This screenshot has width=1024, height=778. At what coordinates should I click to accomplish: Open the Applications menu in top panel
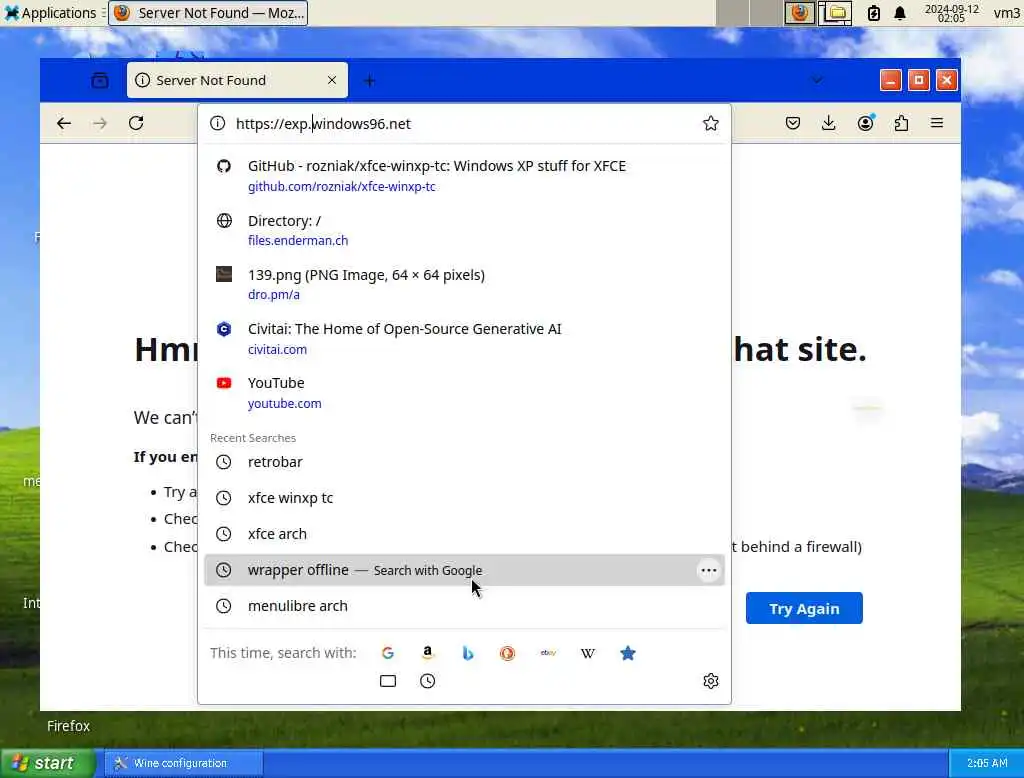(x=50, y=12)
